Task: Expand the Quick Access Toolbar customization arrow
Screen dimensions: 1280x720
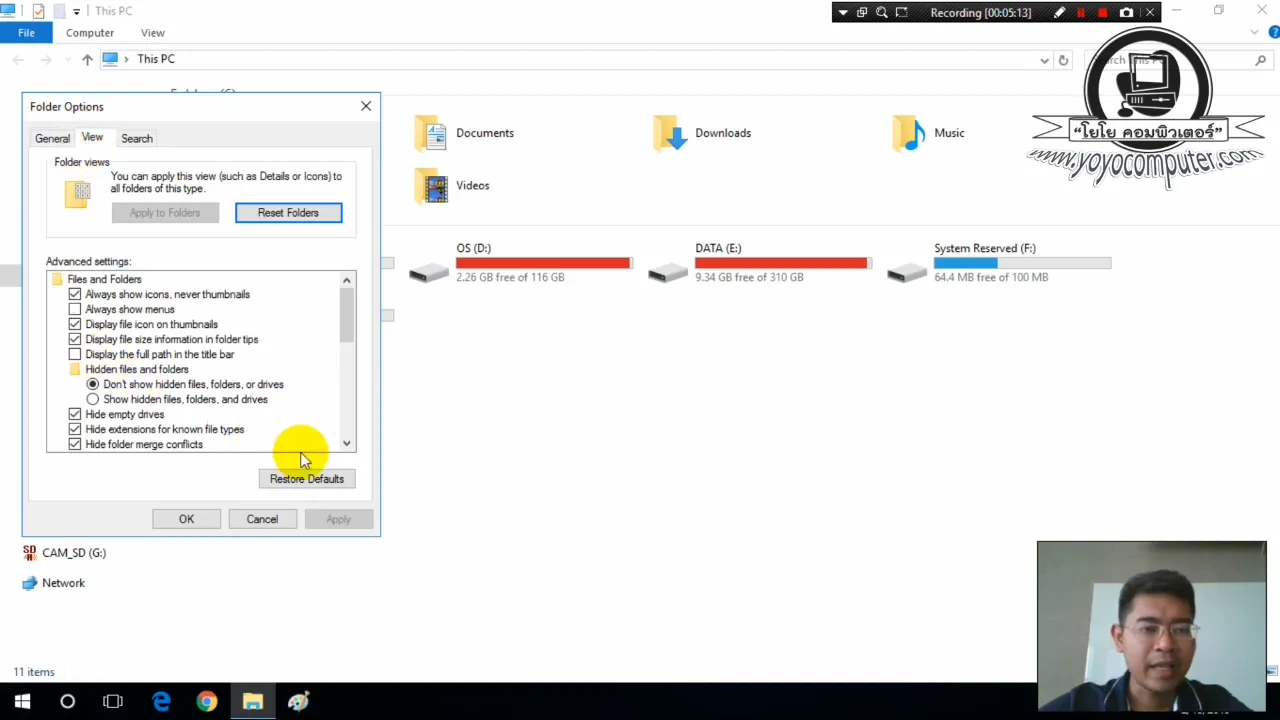Action: coord(77,12)
